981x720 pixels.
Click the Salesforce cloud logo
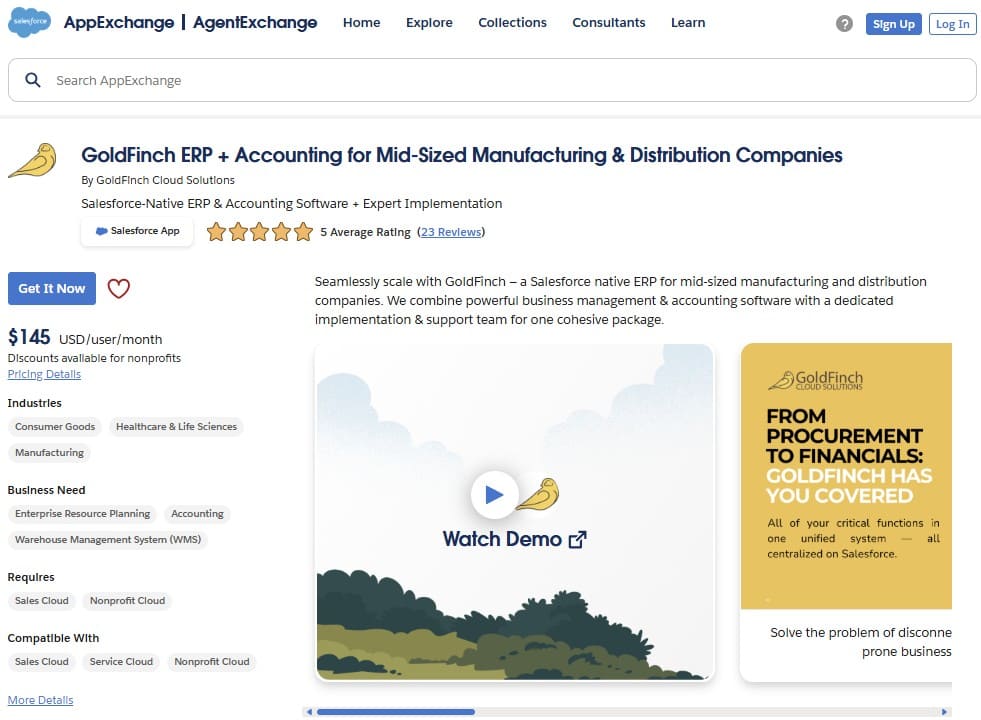tap(29, 22)
